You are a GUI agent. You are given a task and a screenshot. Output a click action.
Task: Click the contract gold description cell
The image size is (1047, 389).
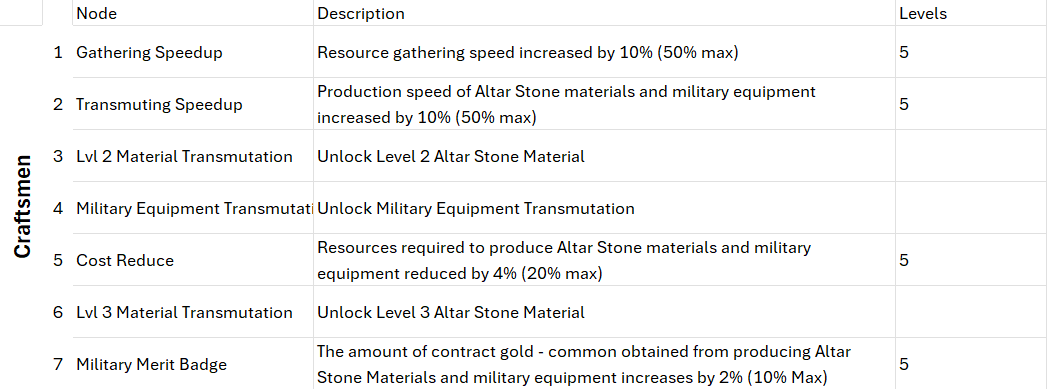[x=604, y=364]
